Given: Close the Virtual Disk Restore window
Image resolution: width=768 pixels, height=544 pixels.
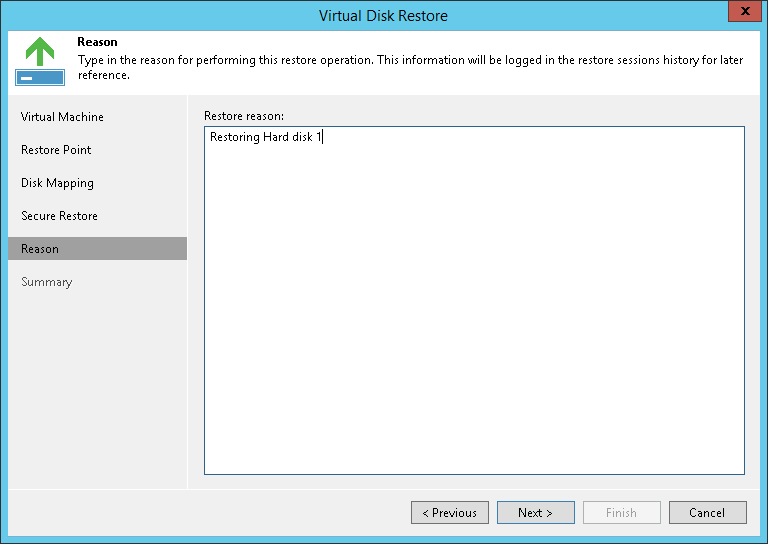Looking at the screenshot, I should click(x=741, y=13).
